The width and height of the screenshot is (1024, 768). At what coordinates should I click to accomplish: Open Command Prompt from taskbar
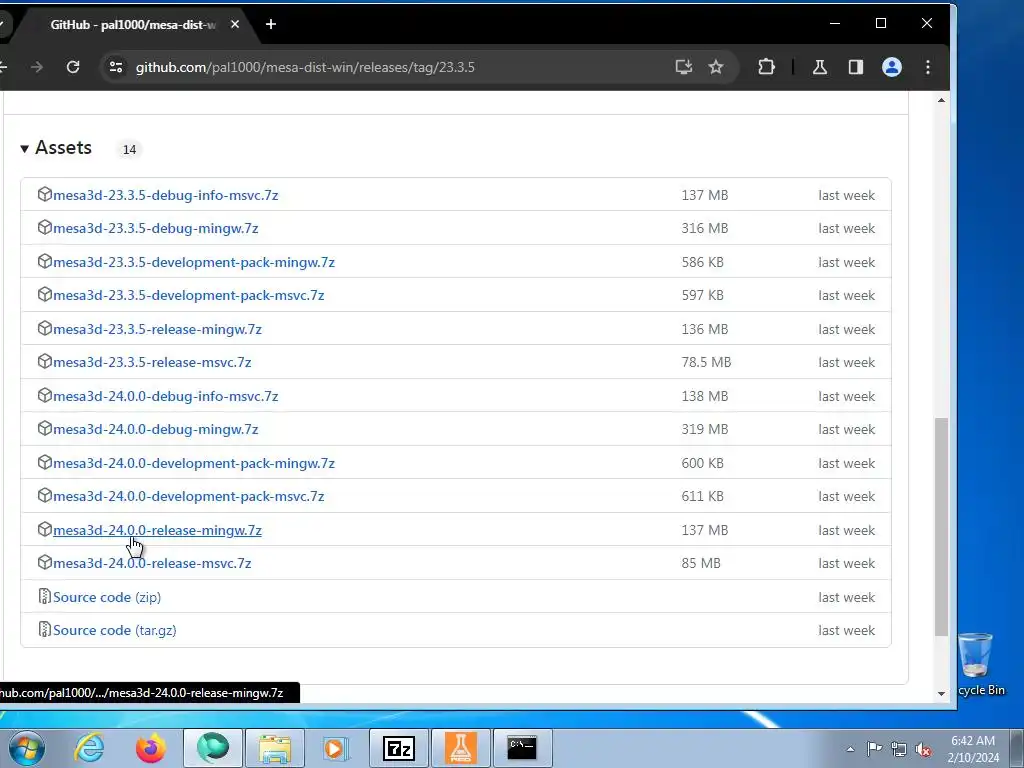522,748
